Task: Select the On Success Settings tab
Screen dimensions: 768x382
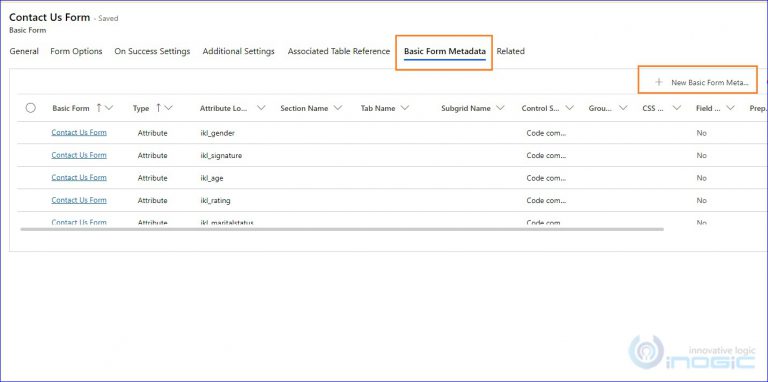Action: point(152,51)
